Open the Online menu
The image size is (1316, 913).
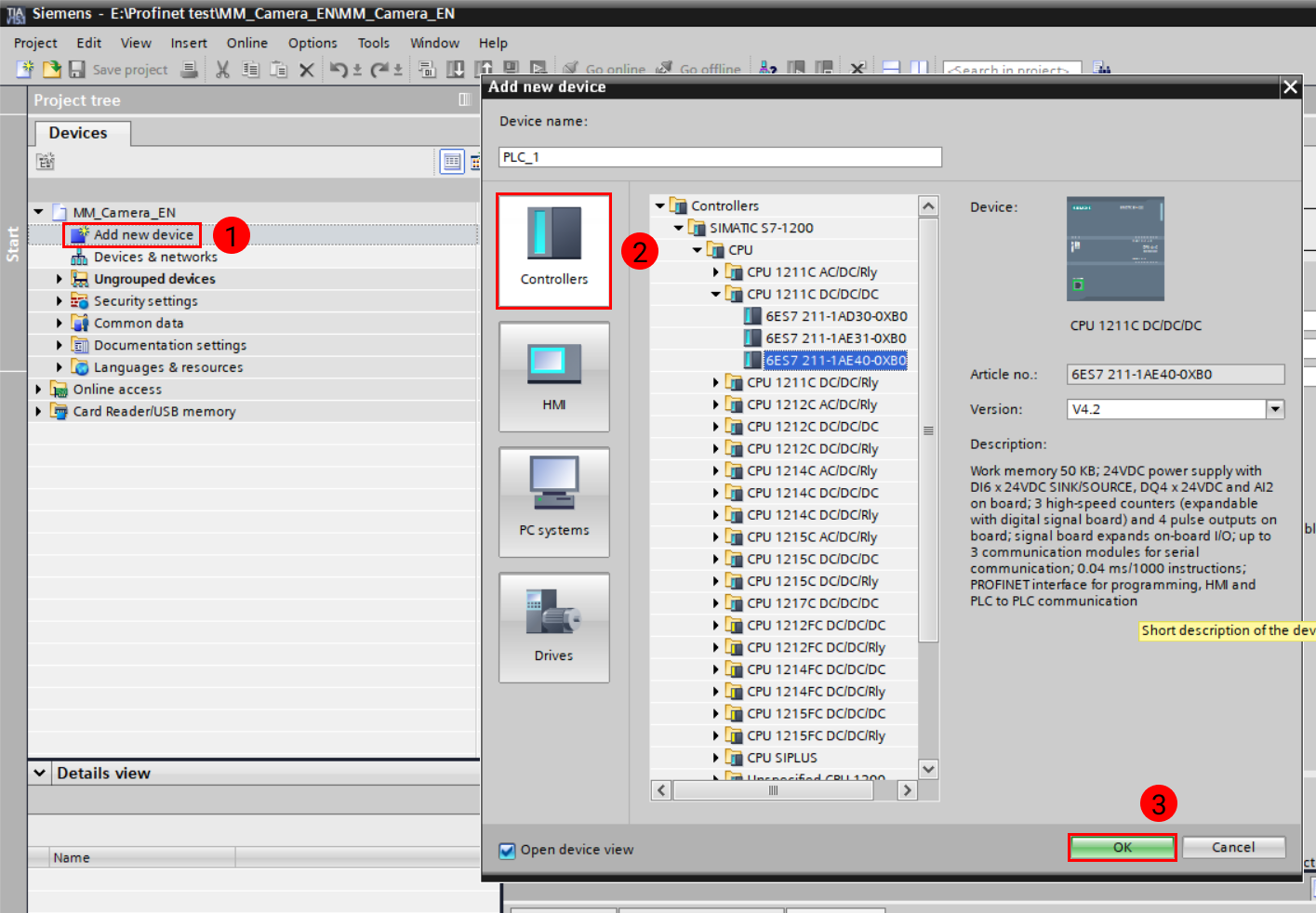coord(246,43)
